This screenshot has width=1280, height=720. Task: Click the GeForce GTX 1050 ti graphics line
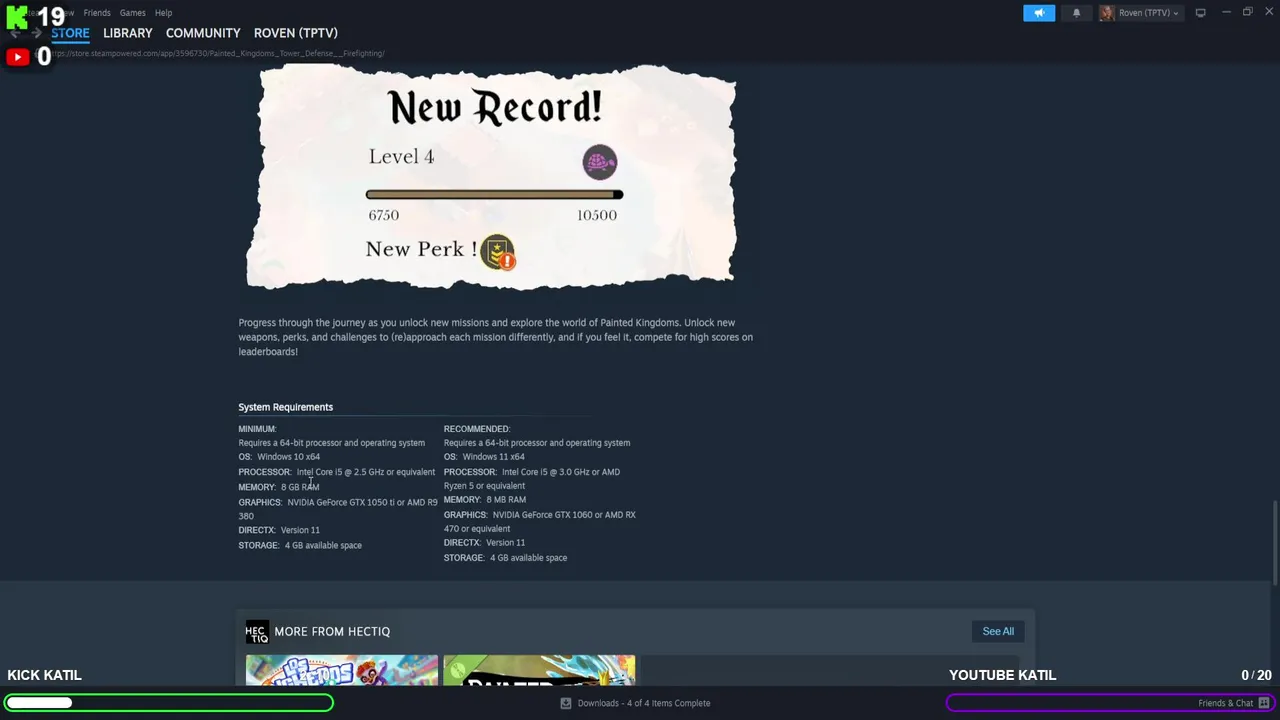pos(338,509)
